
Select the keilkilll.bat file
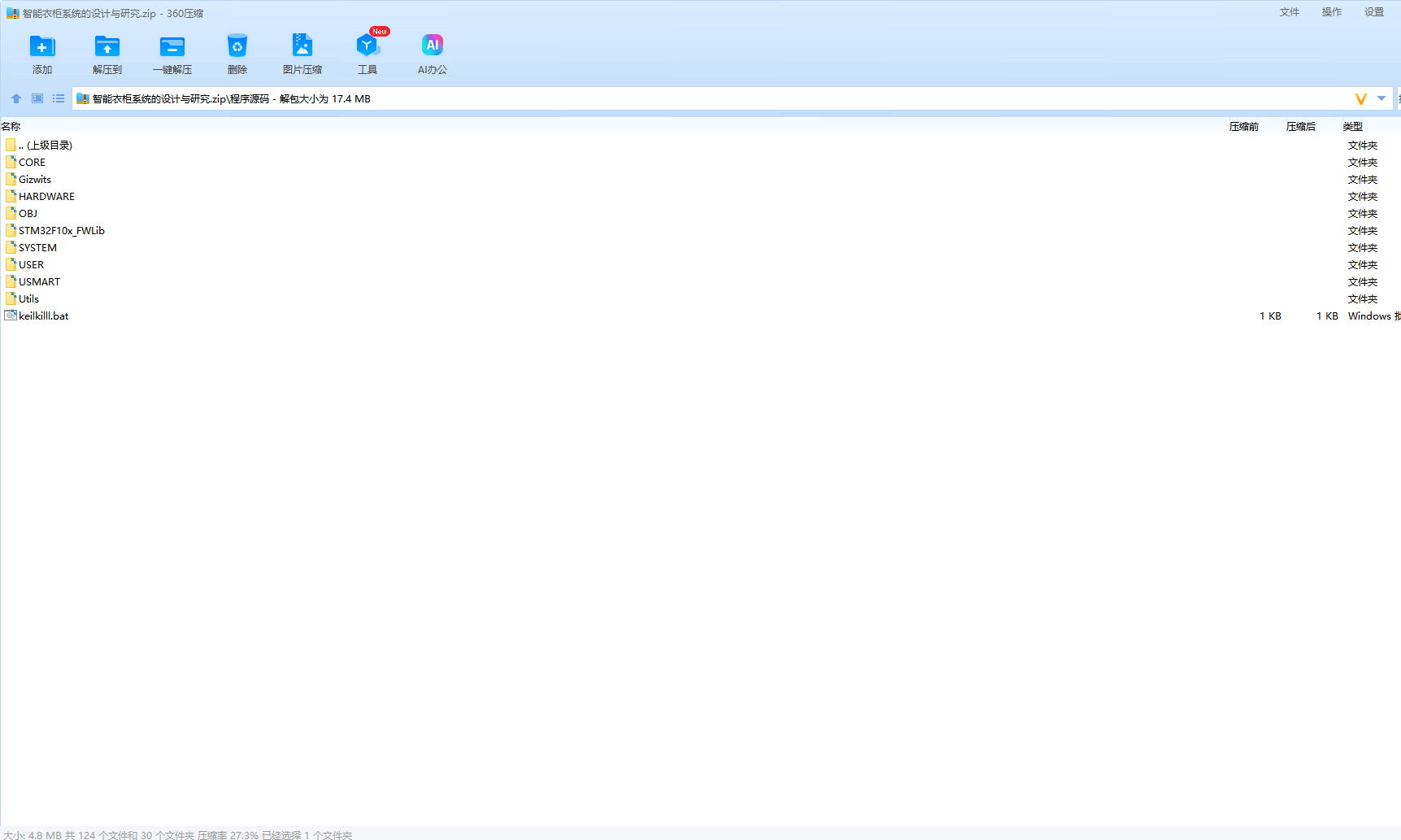[43, 316]
